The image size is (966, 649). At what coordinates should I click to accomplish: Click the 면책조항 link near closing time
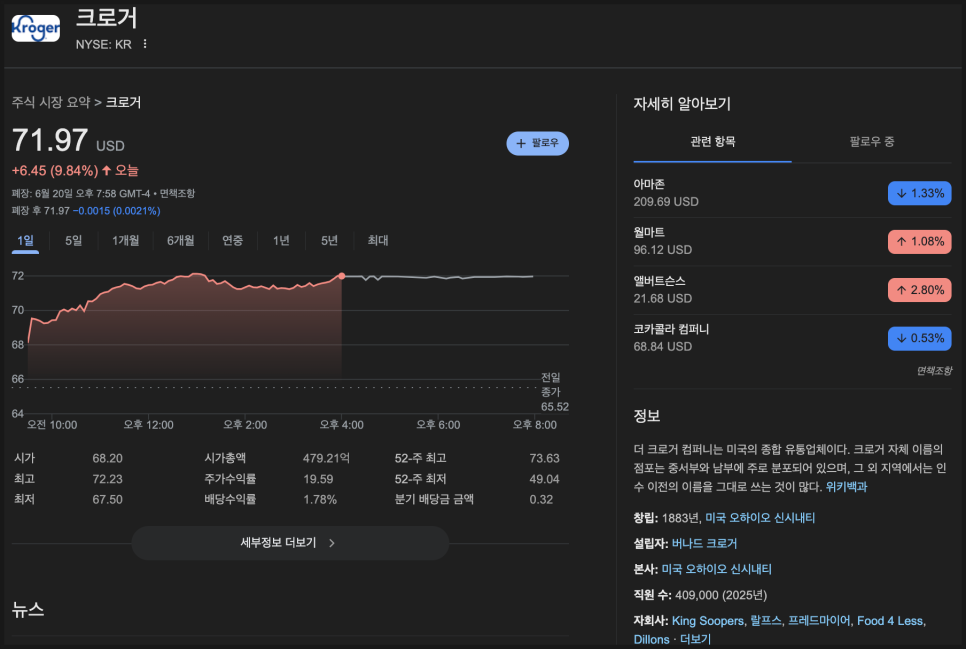[x=177, y=194]
